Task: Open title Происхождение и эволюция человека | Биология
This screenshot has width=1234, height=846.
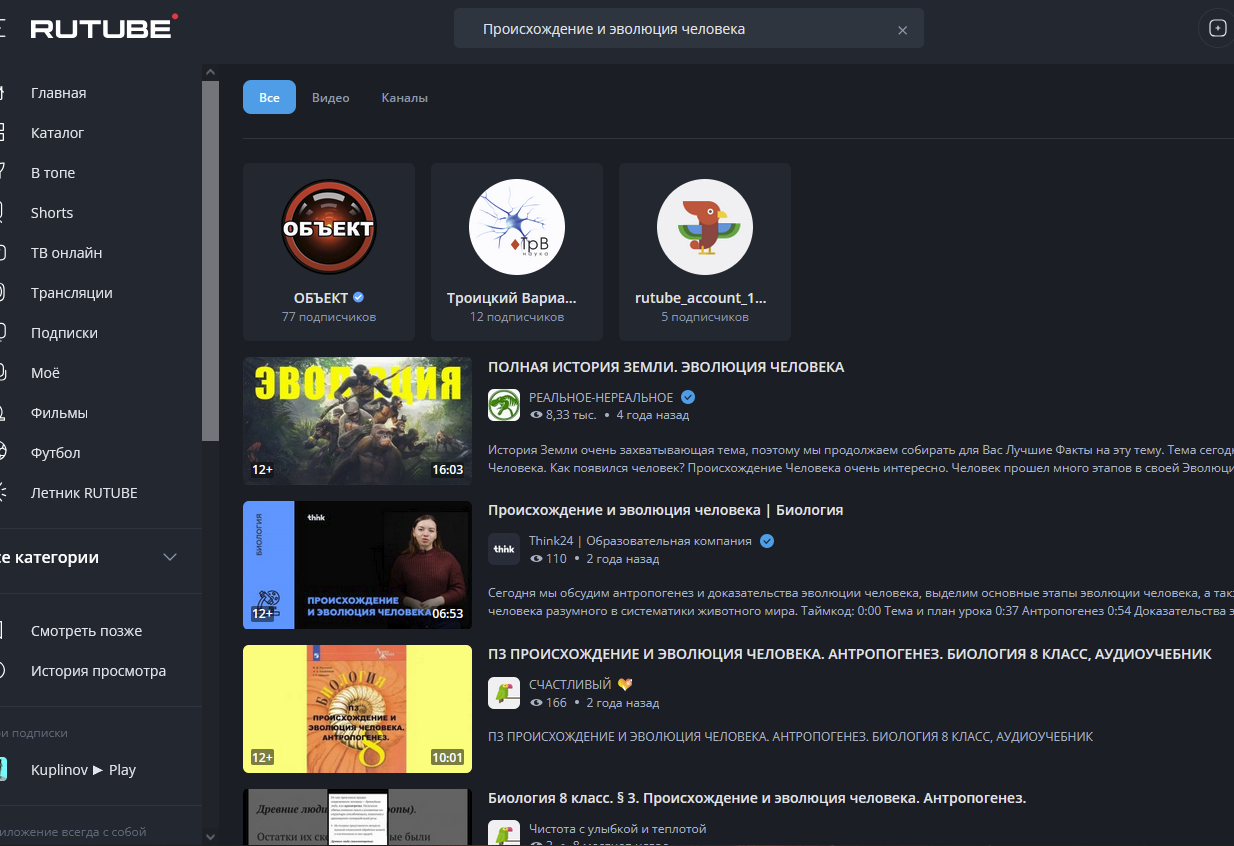Action: pyautogui.click(x=665, y=510)
